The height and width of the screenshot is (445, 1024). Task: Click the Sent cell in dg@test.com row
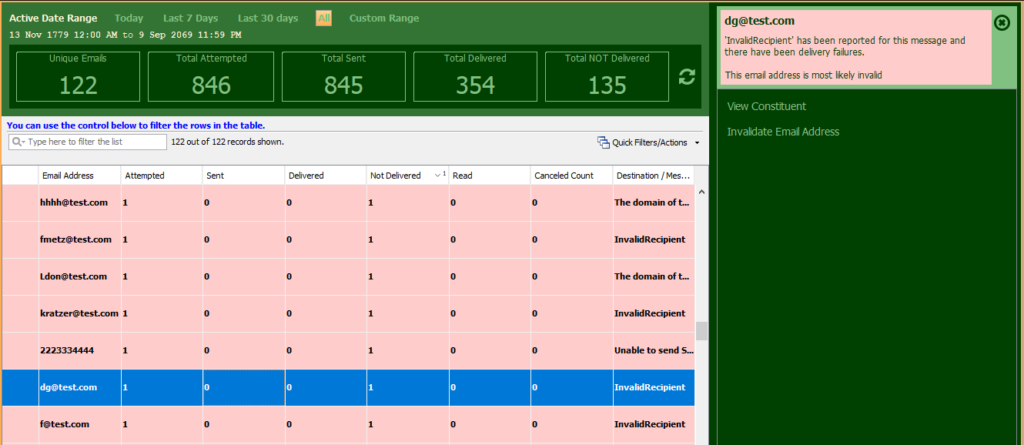(244, 387)
